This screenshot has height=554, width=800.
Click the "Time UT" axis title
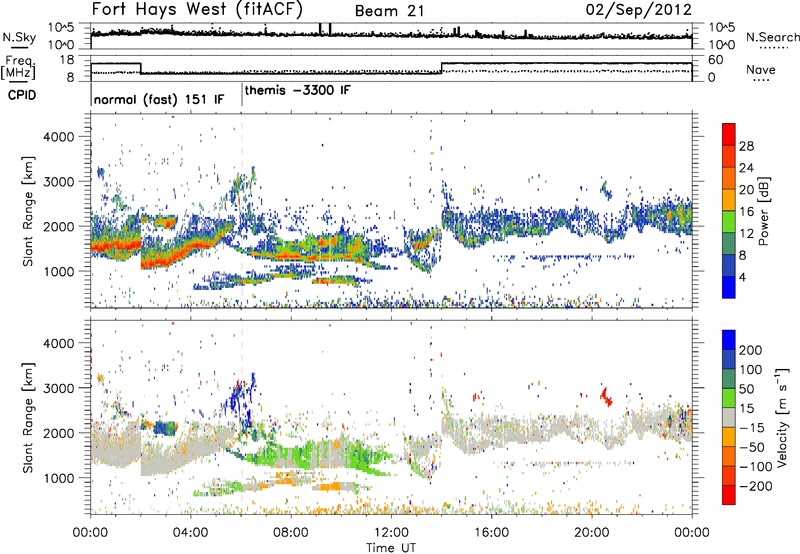tap(391, 548)
